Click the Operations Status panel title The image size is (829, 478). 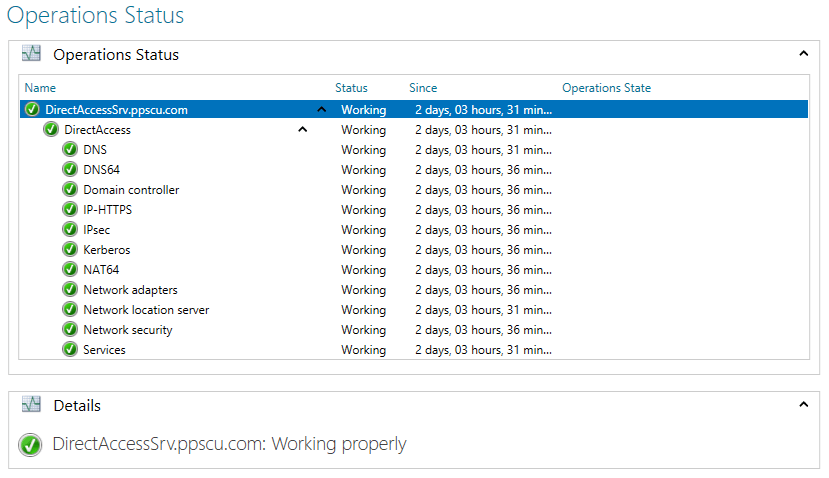(116, 54)
